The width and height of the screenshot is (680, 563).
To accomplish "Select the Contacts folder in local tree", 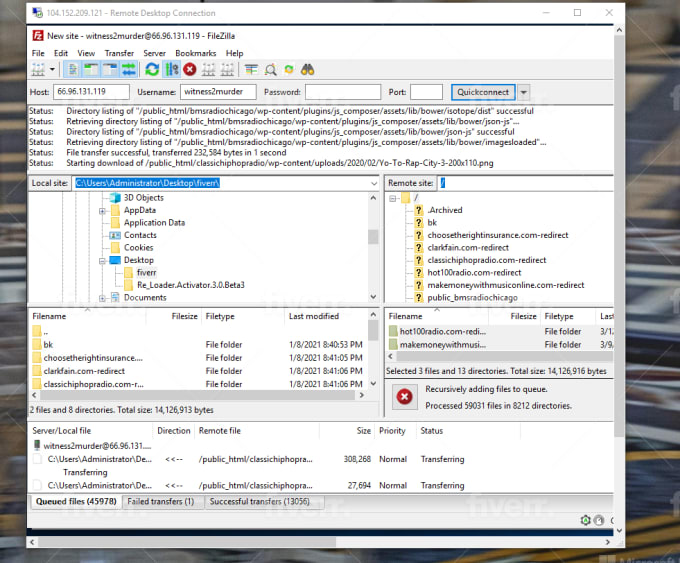I will (140, 235).
